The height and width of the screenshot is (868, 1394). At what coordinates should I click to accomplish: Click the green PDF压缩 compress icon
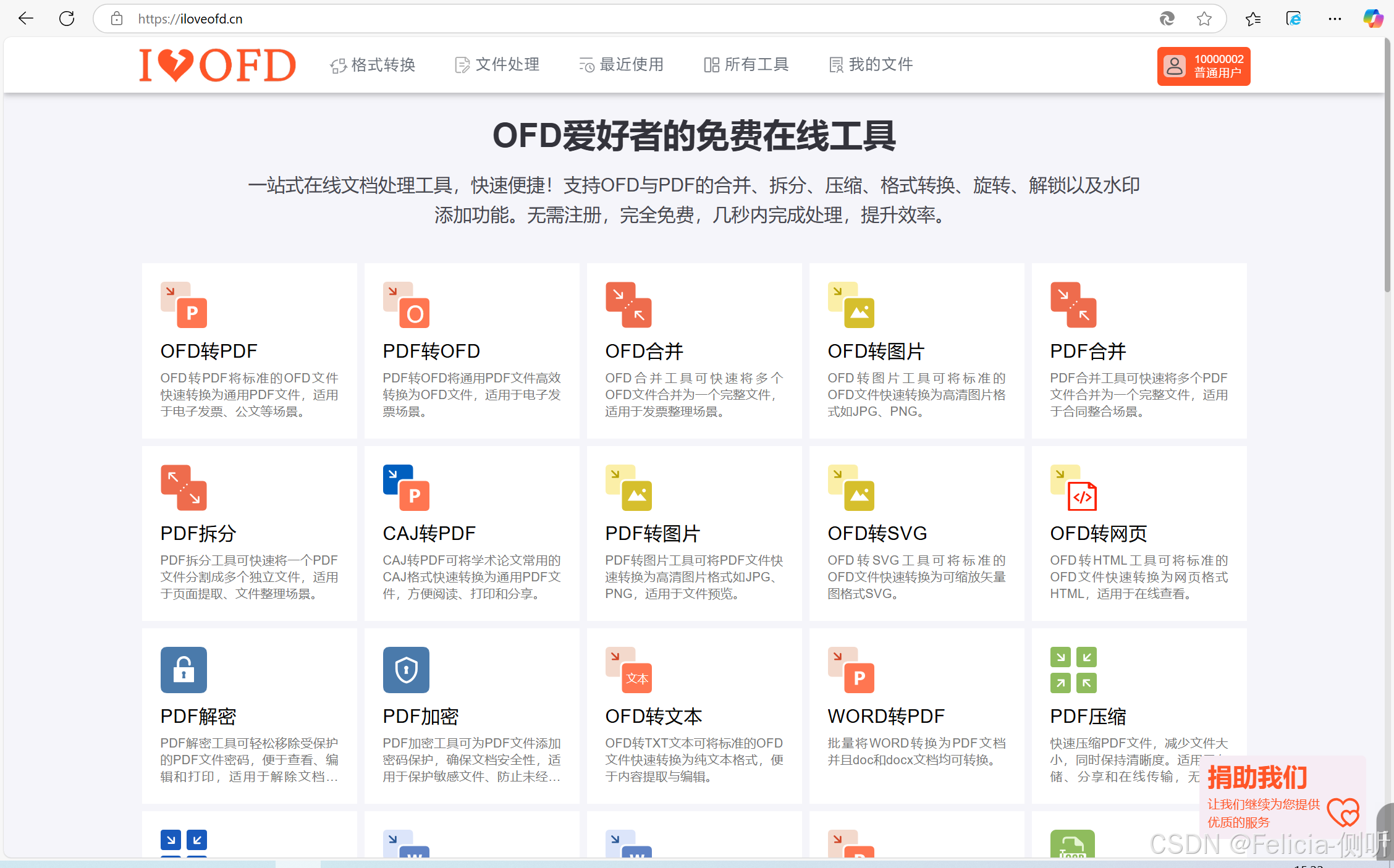pos(1073,670)
